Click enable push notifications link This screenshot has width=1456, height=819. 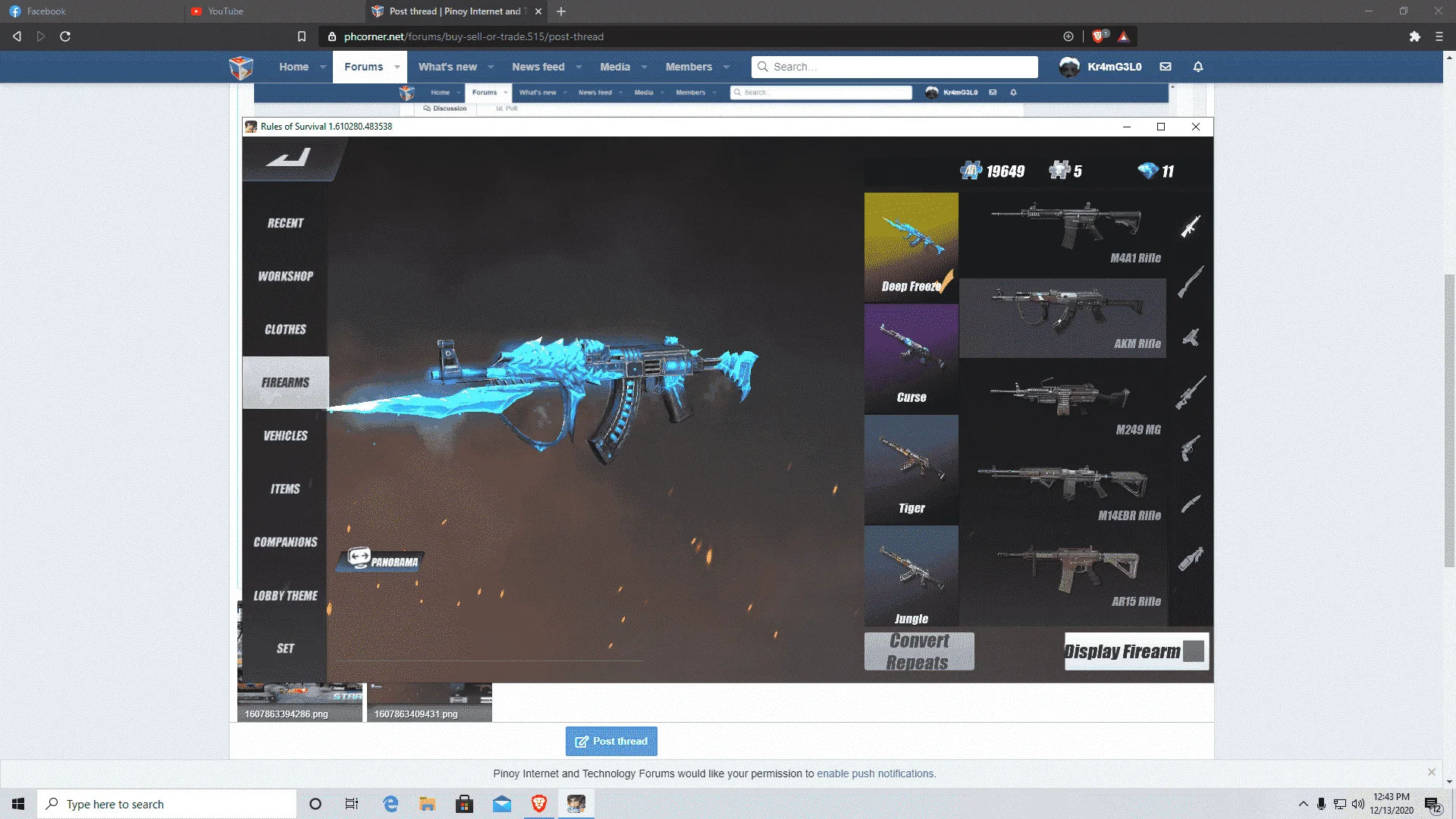pyautogui.click(x=876, y=773)
